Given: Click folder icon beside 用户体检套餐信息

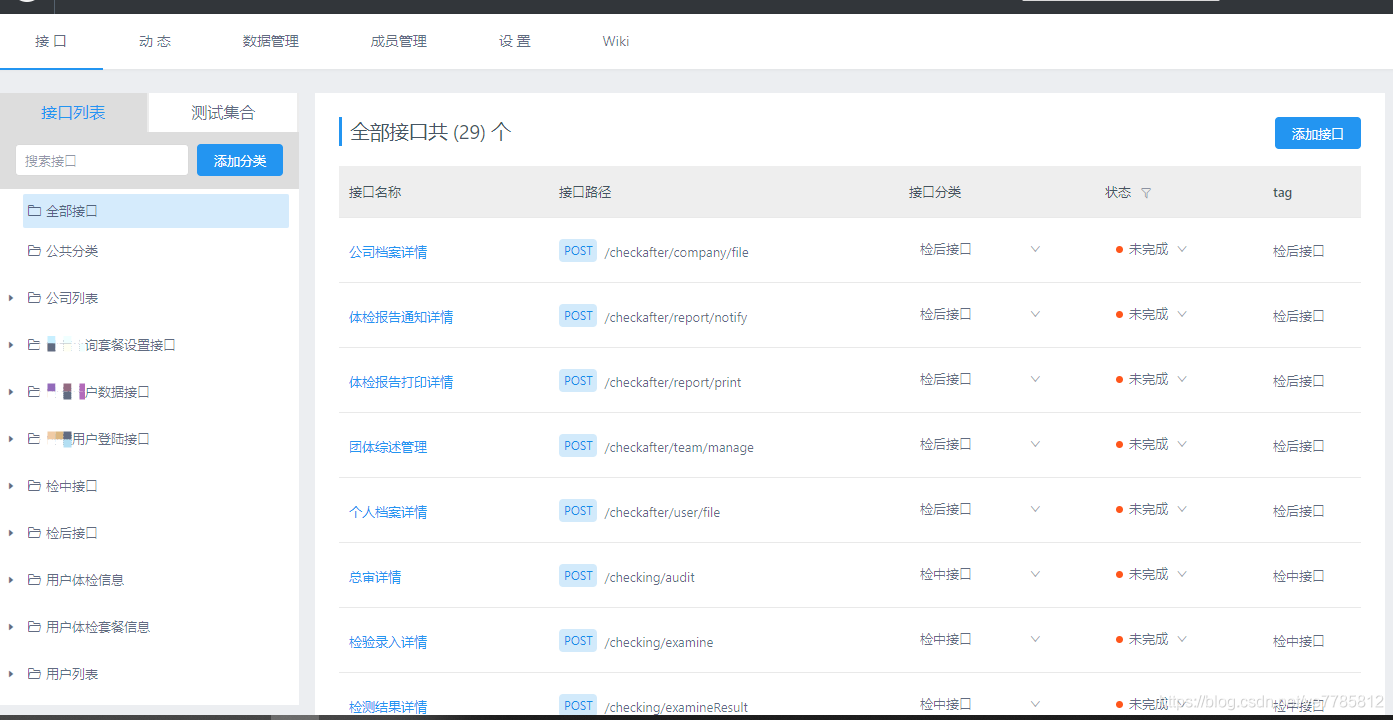Looking at the screenshot, I should tap(35, 627).
